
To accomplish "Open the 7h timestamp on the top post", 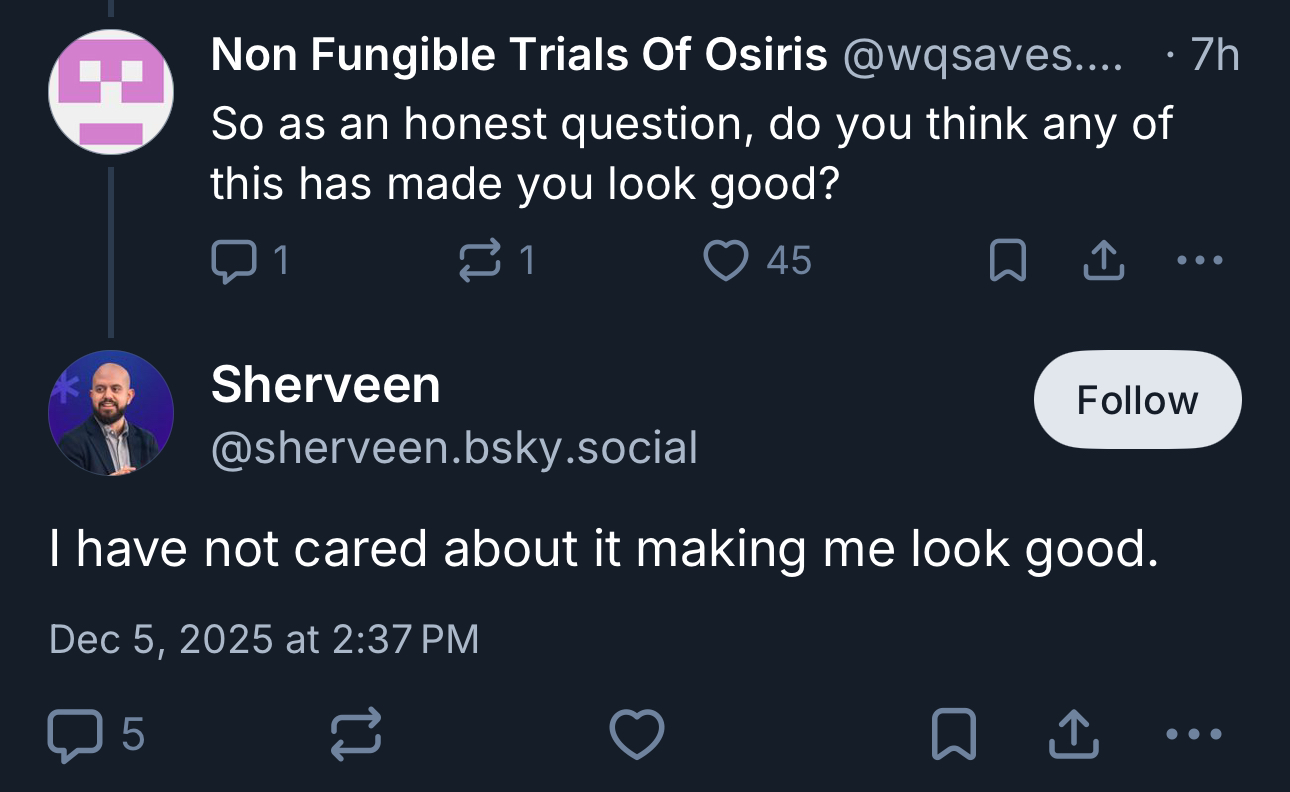I will (x=1214, y=56).
